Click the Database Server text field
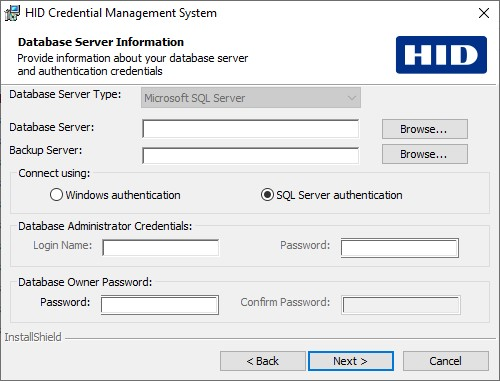500x381 pixels. tap(251, 129)
